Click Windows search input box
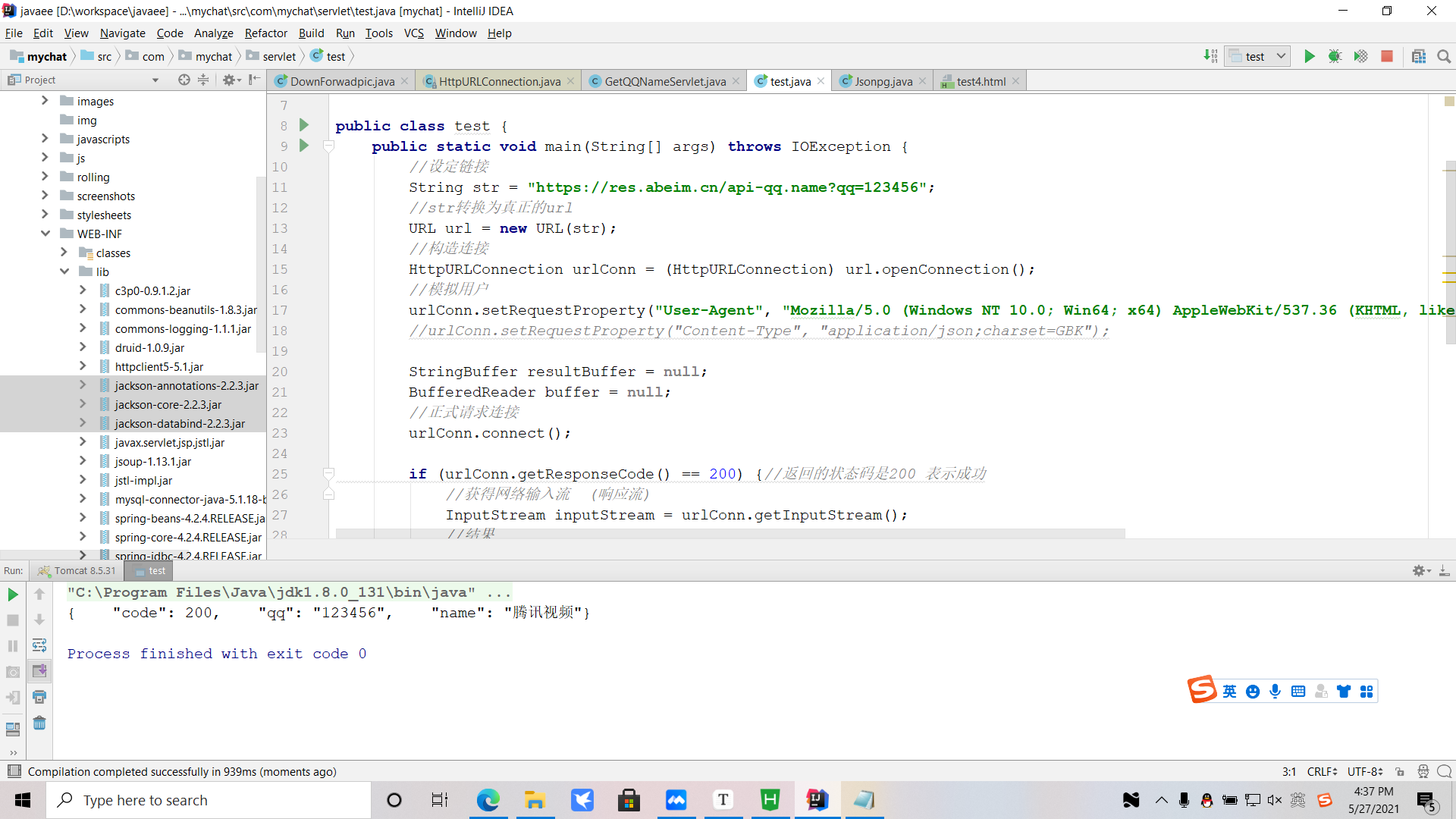 coord(209,800)
